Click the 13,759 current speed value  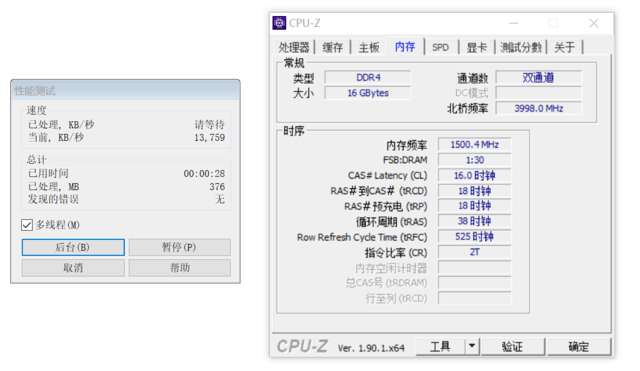209,138
